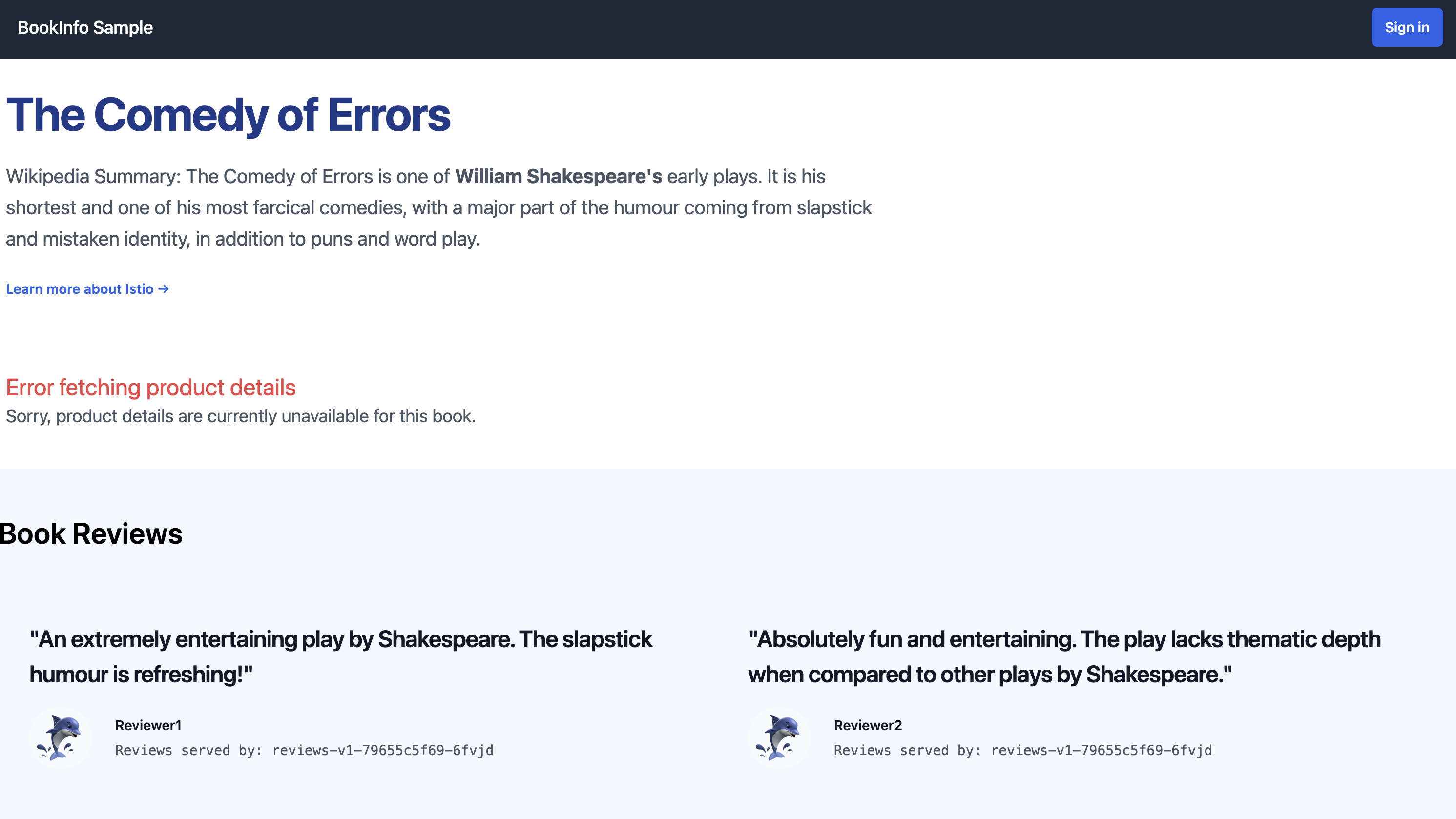Click the product details unavailable message
Screen dimensions: 1456x819
(x=240, y=416)
